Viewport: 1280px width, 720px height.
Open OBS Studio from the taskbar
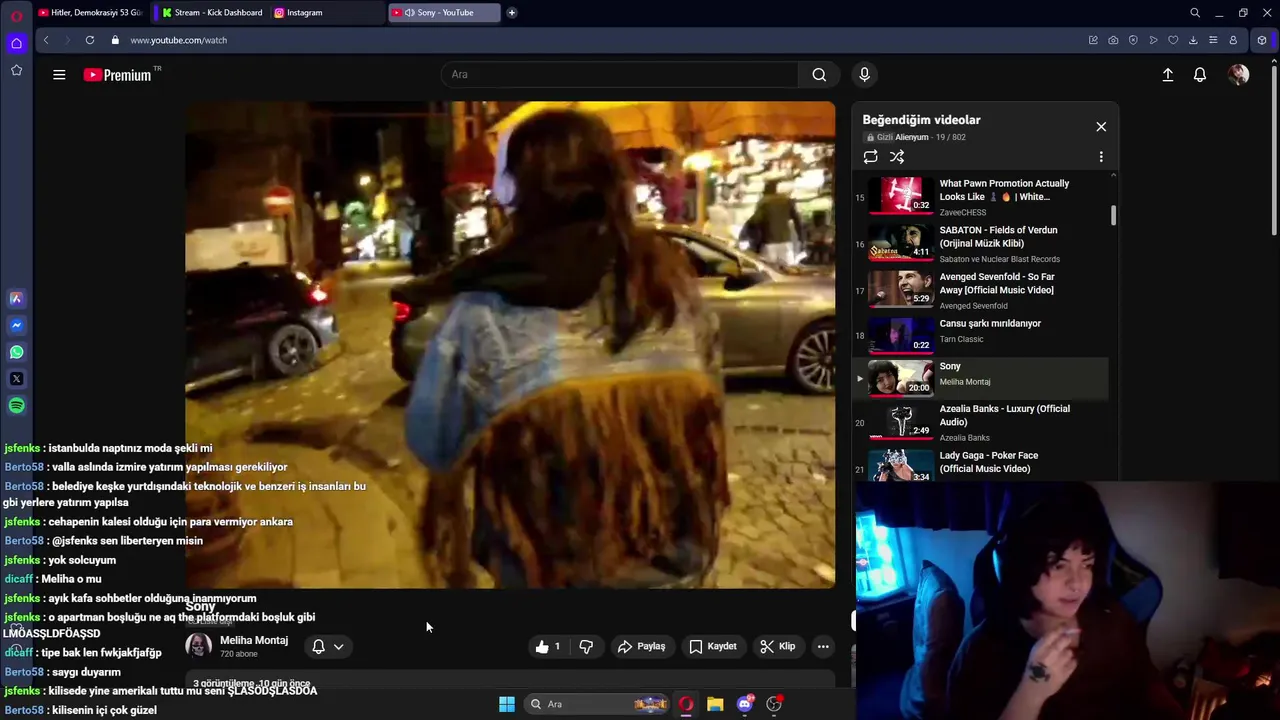pyautogui.click(x=774, y=704)
